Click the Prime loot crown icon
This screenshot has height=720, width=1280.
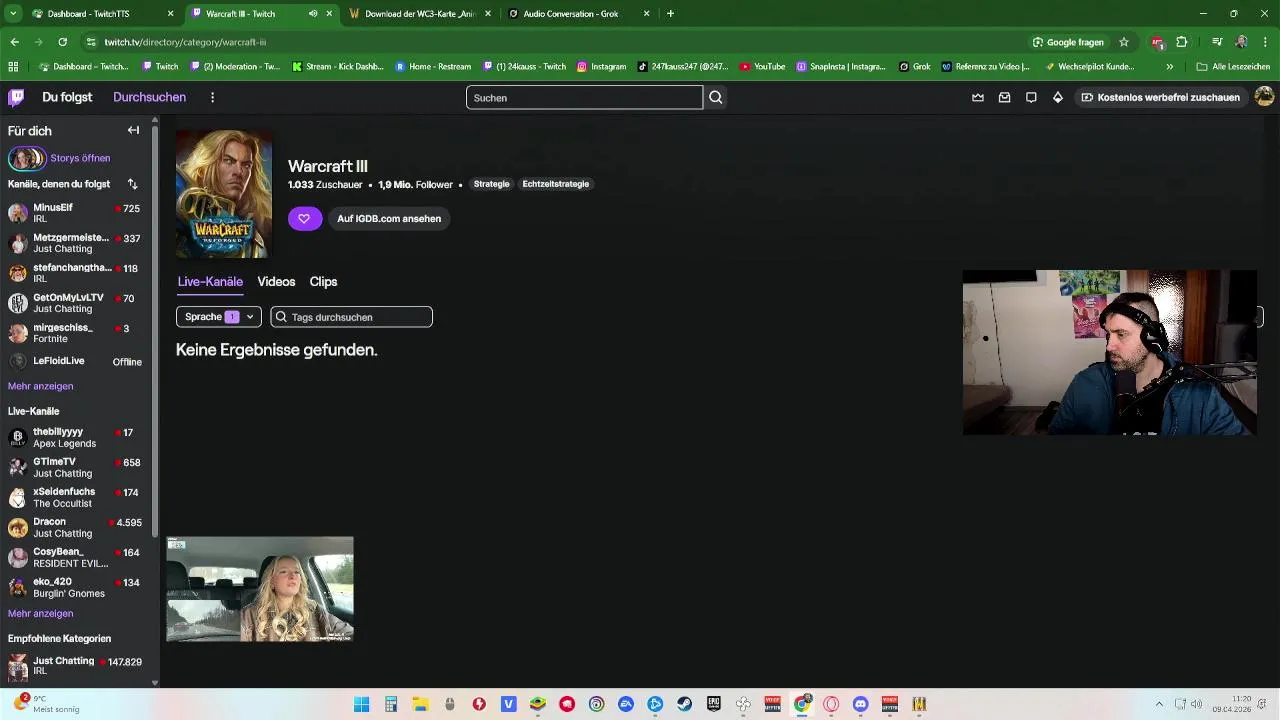coord(978,97)
